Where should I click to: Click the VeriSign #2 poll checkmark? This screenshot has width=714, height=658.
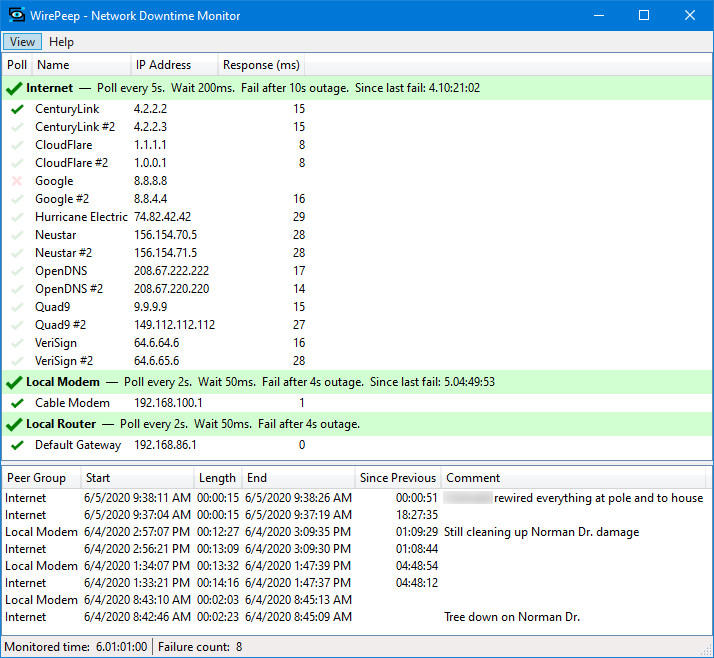tap(17, 361)
